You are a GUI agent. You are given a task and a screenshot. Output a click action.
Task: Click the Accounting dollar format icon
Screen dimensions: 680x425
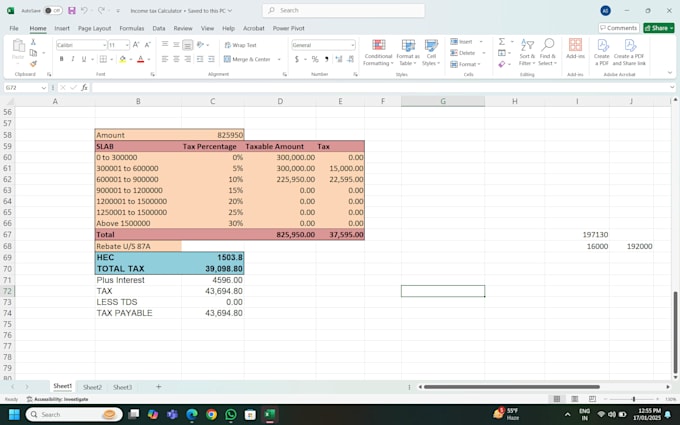point(297,59)
